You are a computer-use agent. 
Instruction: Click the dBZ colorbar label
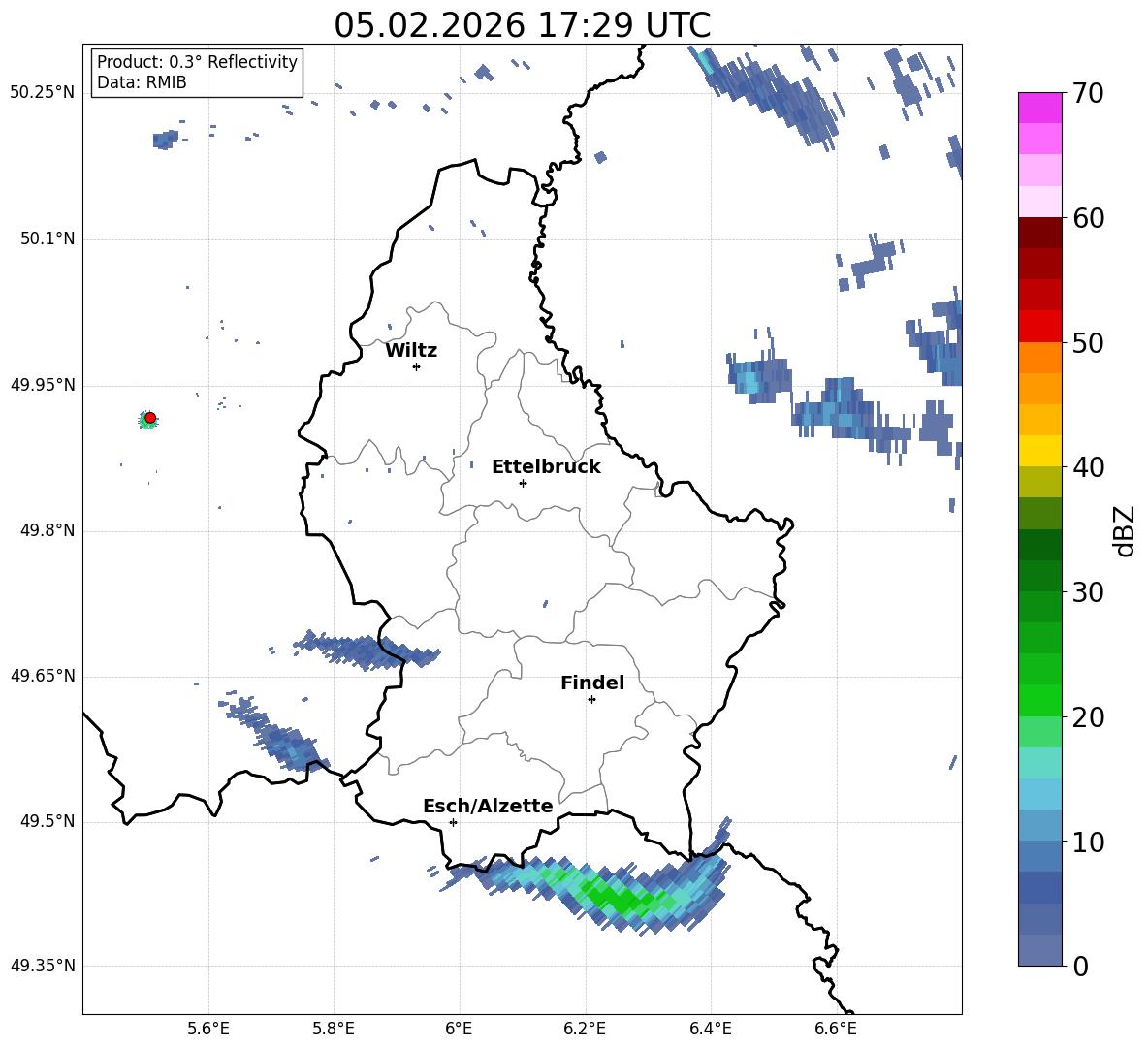[x=1124, y=530]
